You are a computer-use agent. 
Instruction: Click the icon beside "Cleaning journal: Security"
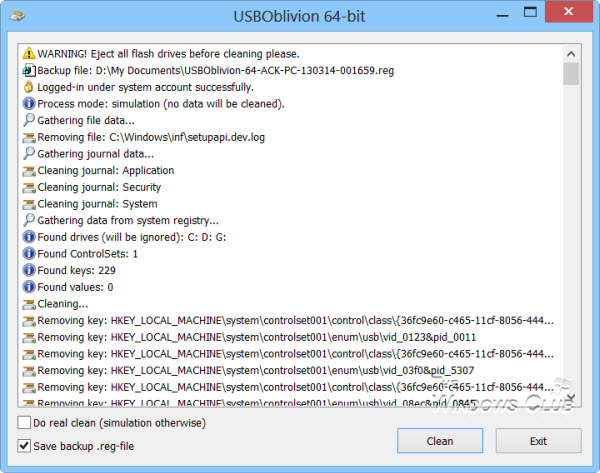pos(29,188)
